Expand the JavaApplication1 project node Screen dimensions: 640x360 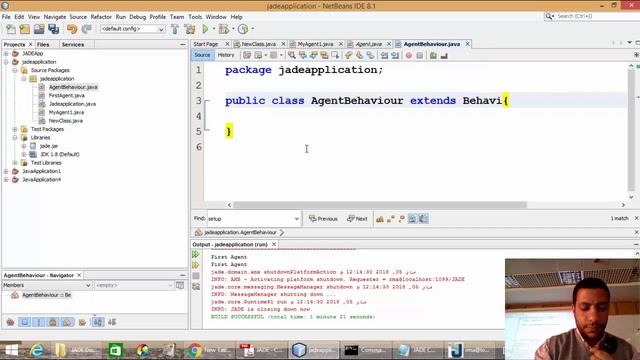tap(6, 171)
